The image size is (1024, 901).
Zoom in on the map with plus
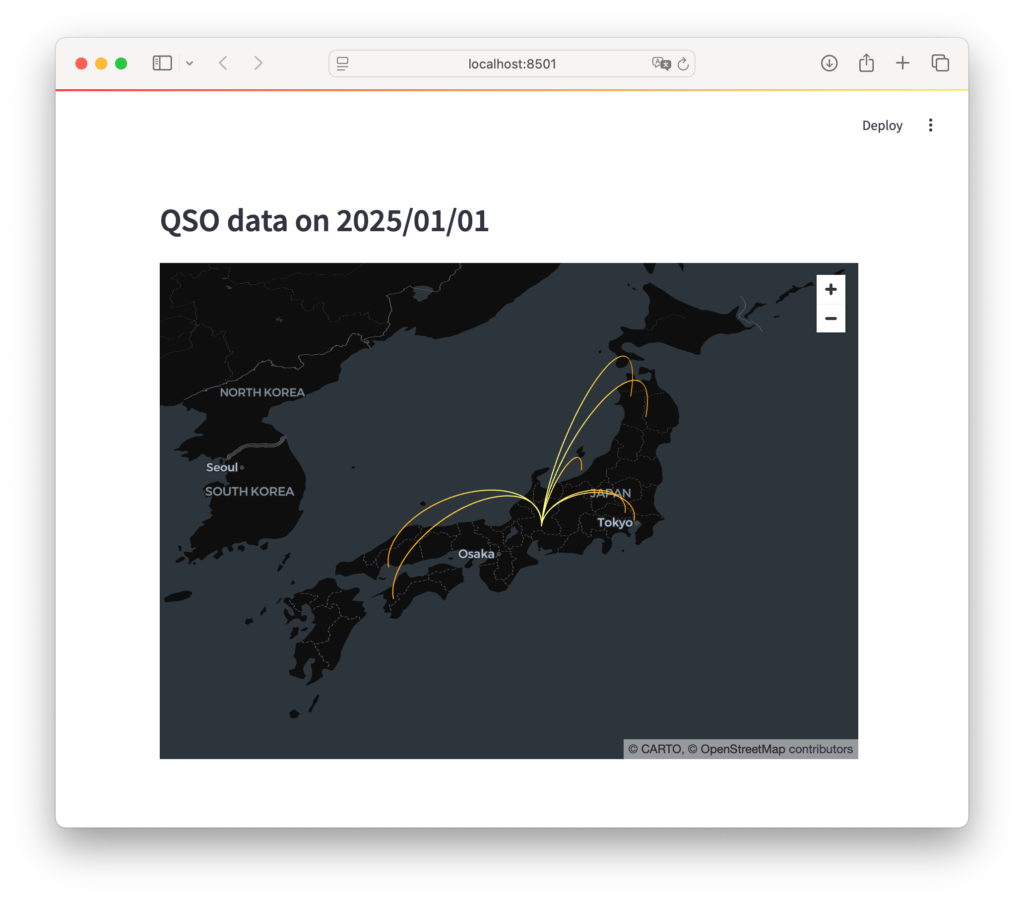pyautogui.click(x=830, y=290)
